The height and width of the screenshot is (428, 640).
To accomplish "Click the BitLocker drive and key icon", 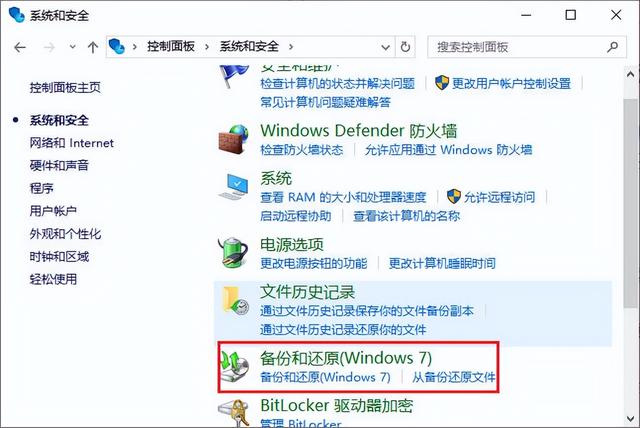I will click(x=234, y=413).
